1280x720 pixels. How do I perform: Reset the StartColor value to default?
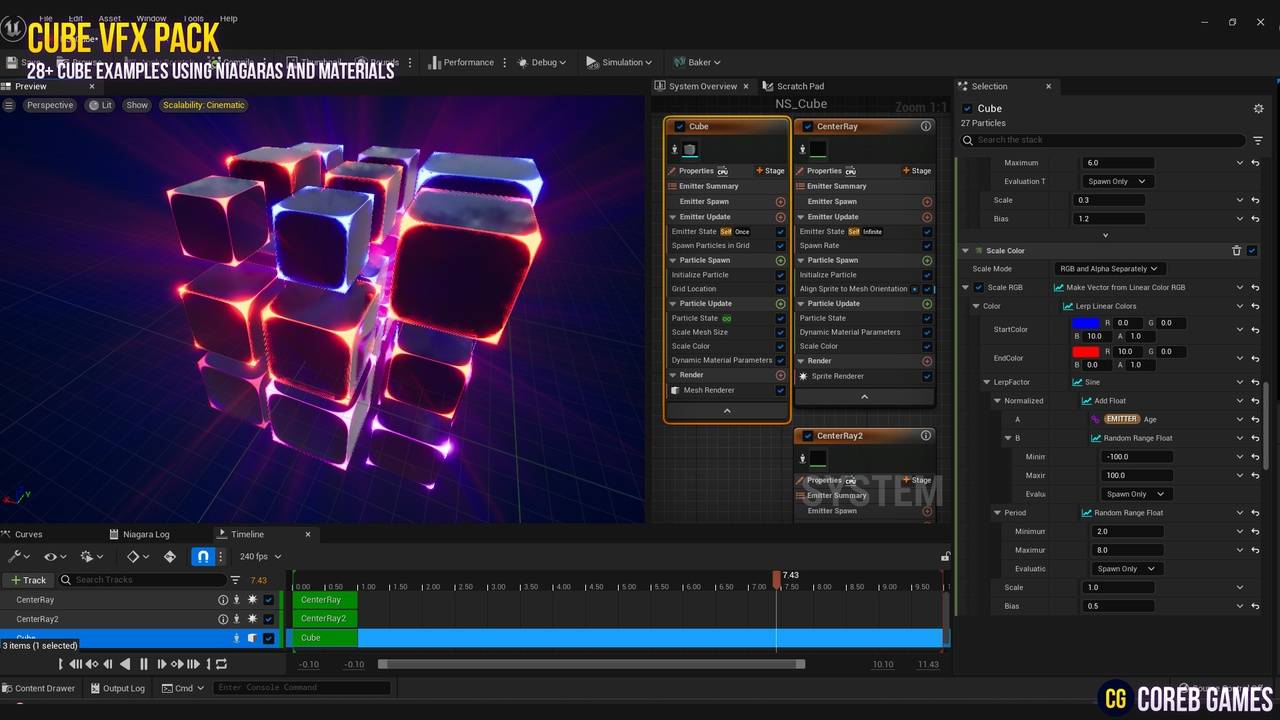1255,329
